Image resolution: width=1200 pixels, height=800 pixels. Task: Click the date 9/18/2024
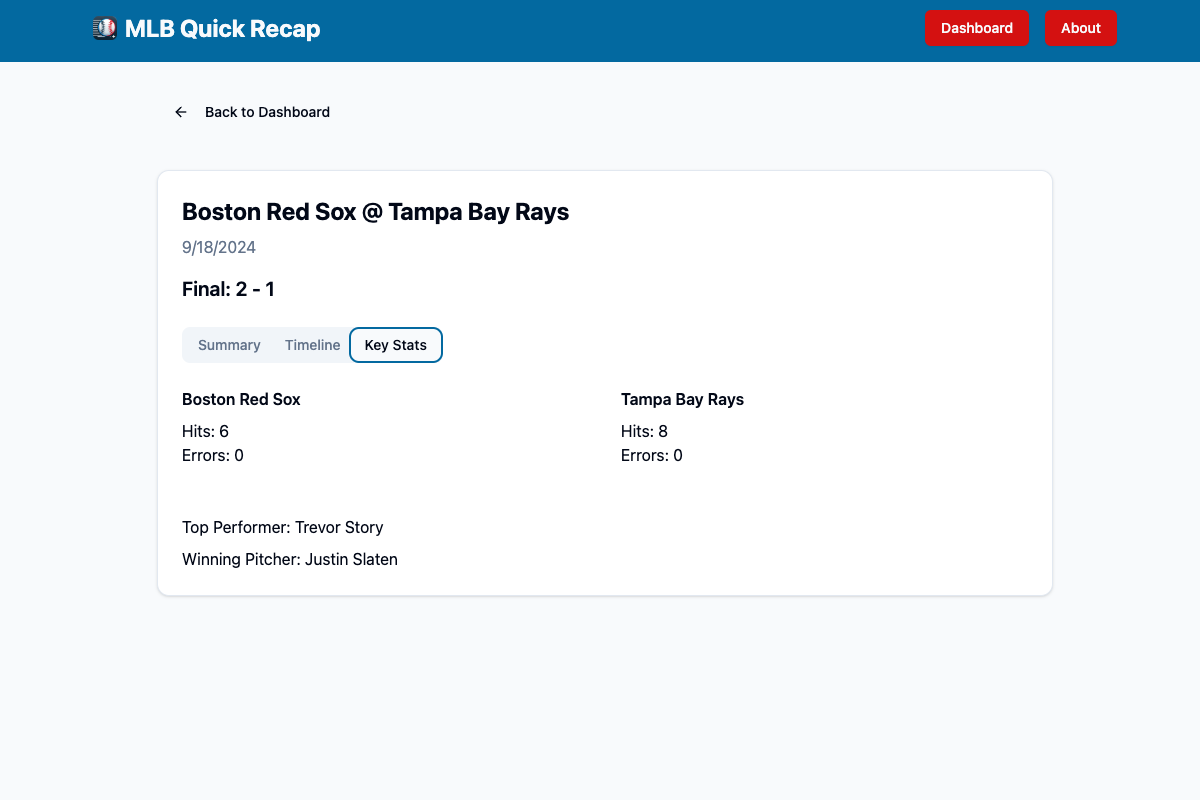coord(219,247)
